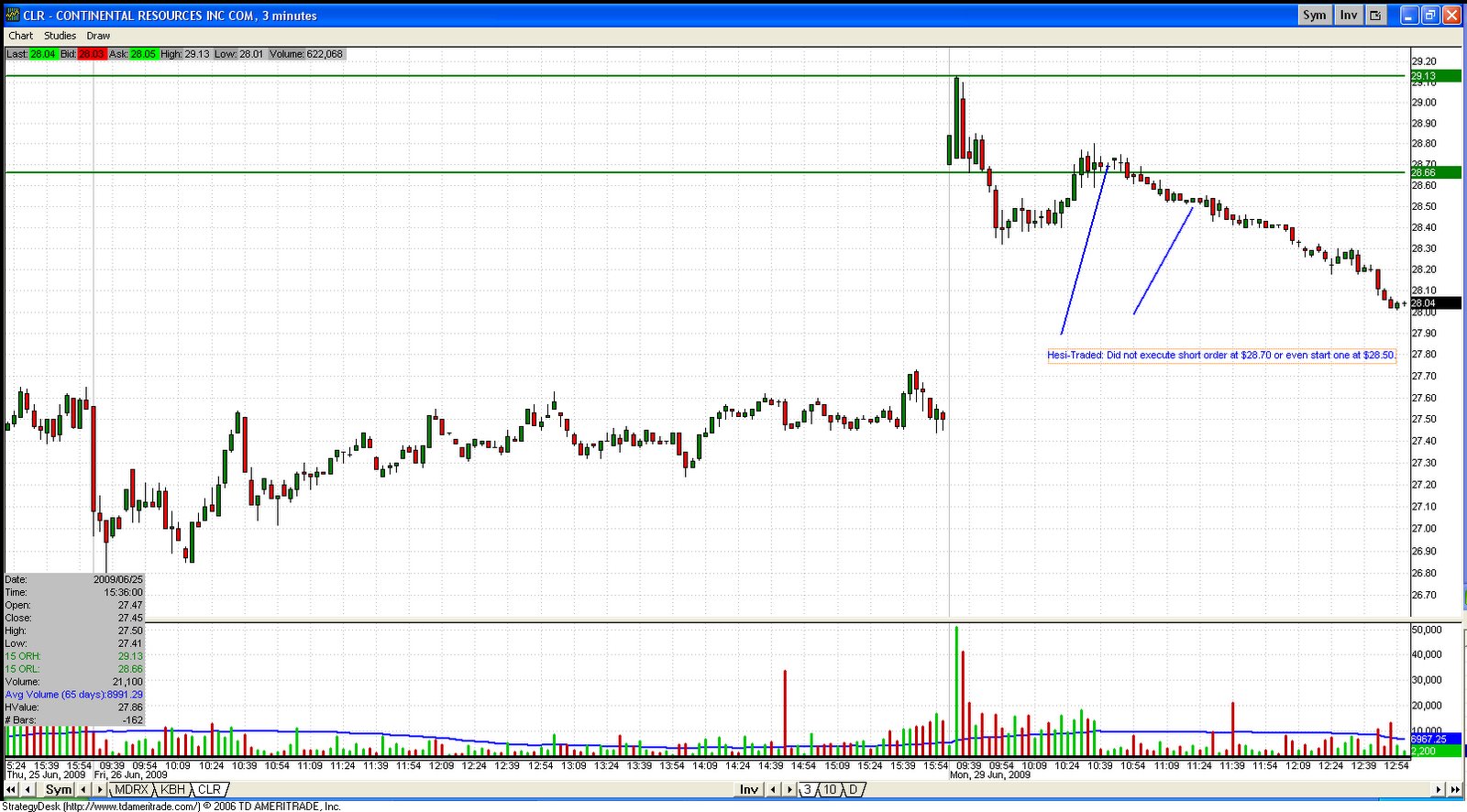Click the Date 2009/06/25 data row
This screenshot has height=812, width=1467.
(x=73, y=579)
